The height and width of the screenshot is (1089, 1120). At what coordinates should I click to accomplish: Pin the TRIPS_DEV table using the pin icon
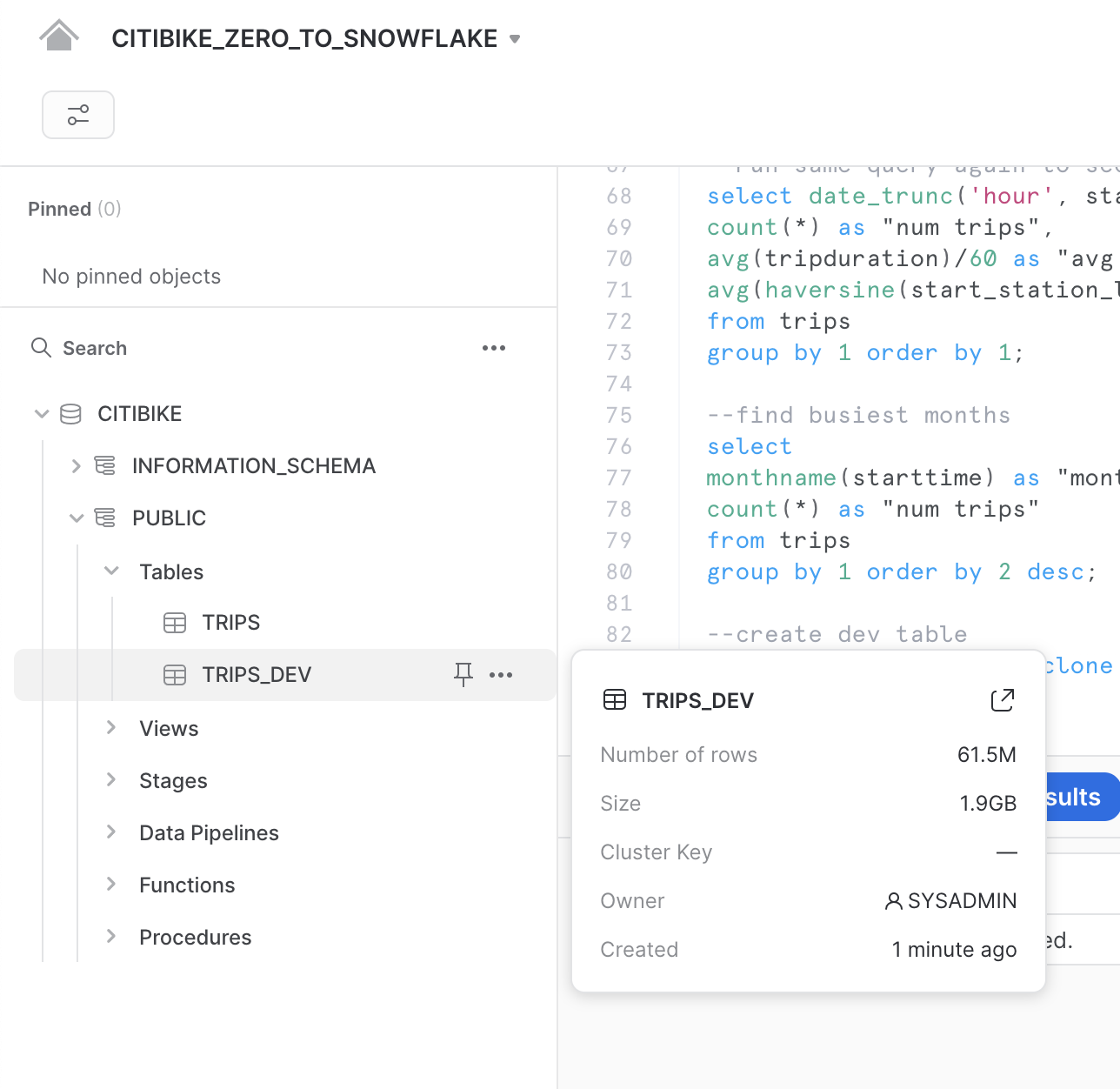tap(463, 674)
